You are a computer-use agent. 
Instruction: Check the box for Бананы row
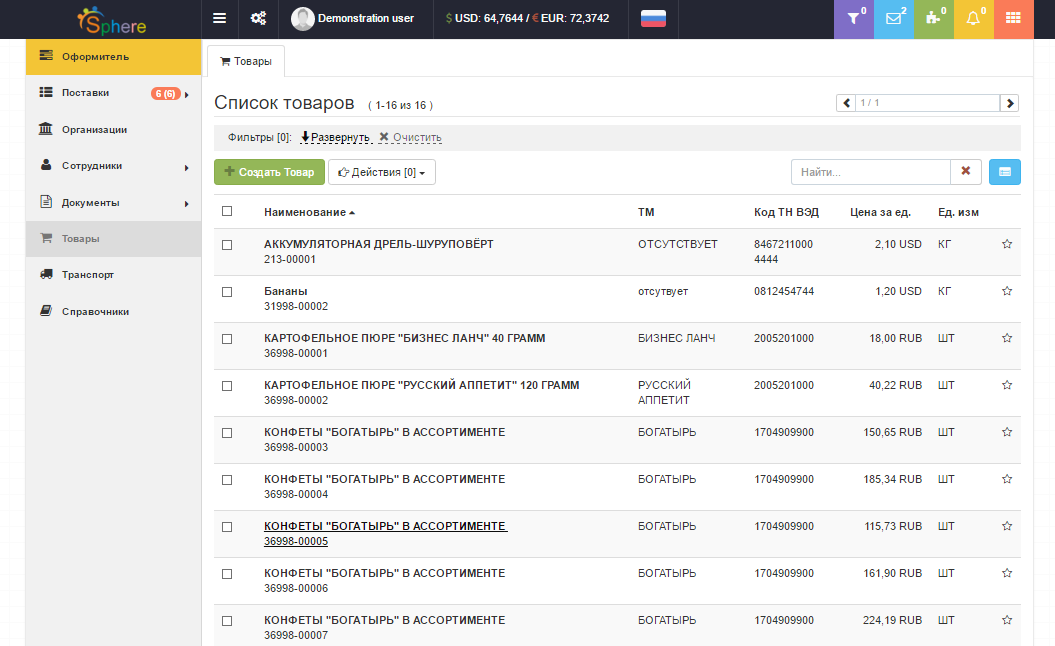[227, 292]
